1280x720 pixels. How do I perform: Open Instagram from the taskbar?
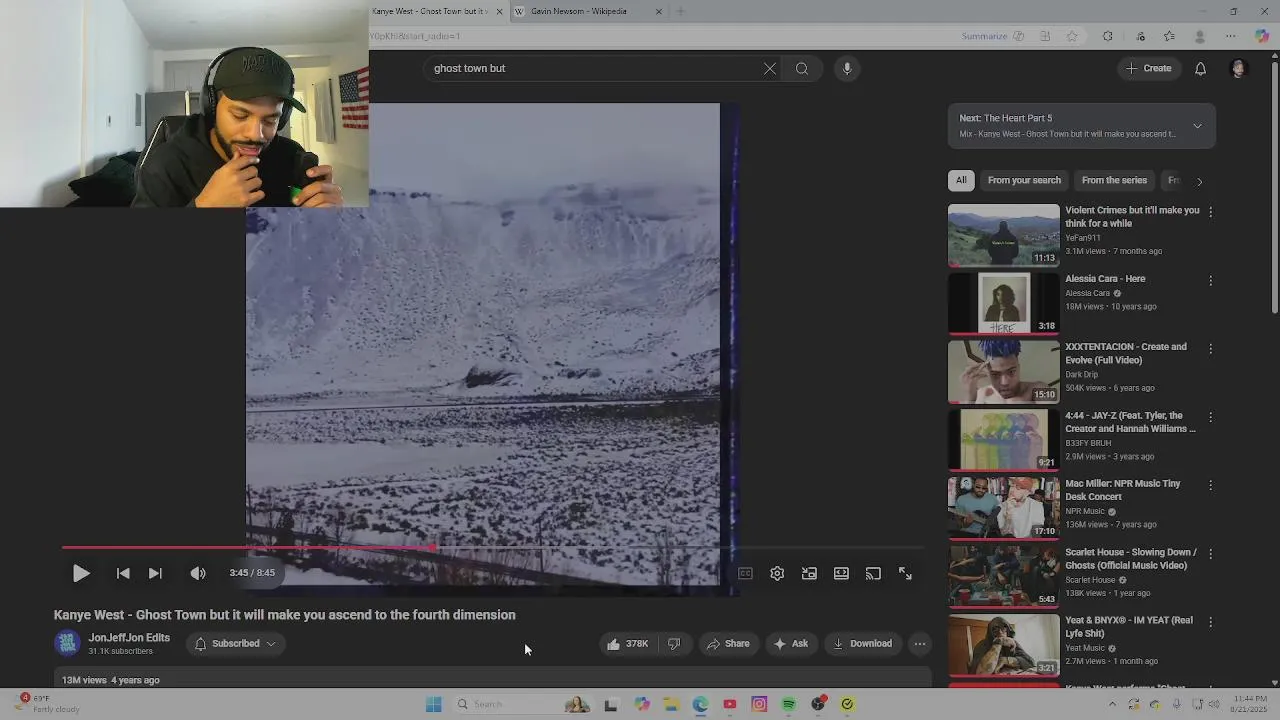pyautogui.click(x=759, y=704)
